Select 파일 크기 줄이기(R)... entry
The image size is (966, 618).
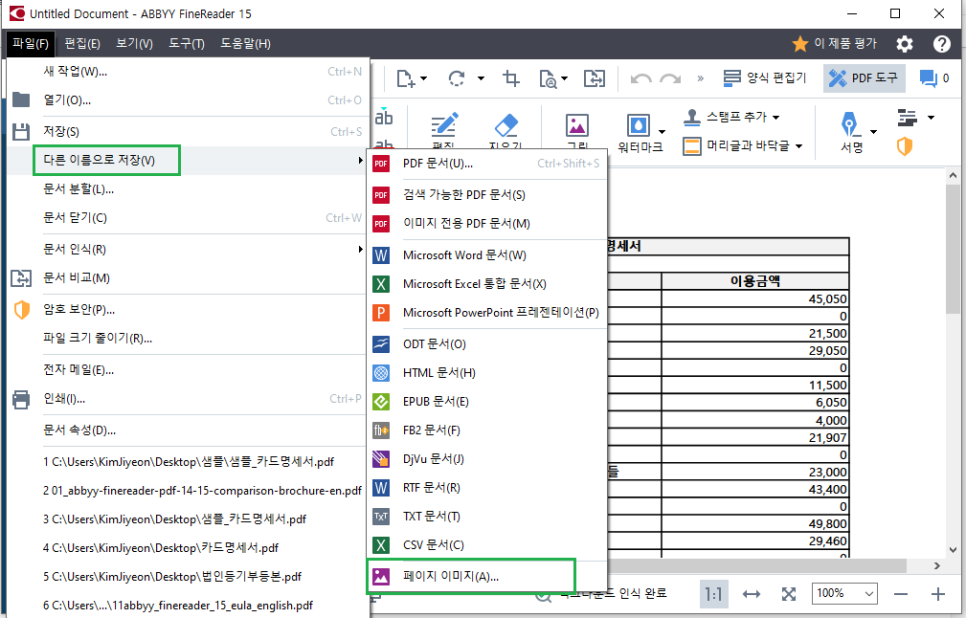tap(188, 338)
